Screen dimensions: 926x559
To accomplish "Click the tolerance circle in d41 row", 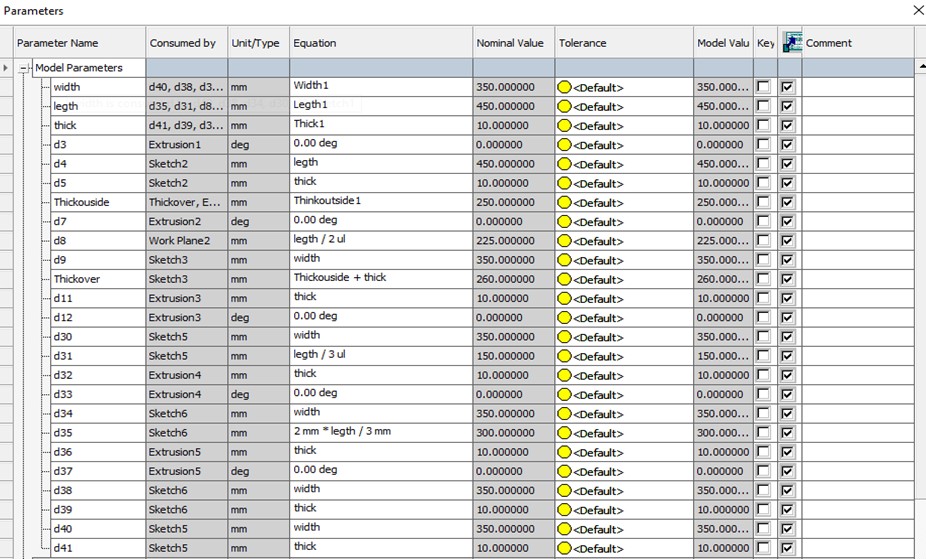I will pos(564,548).
